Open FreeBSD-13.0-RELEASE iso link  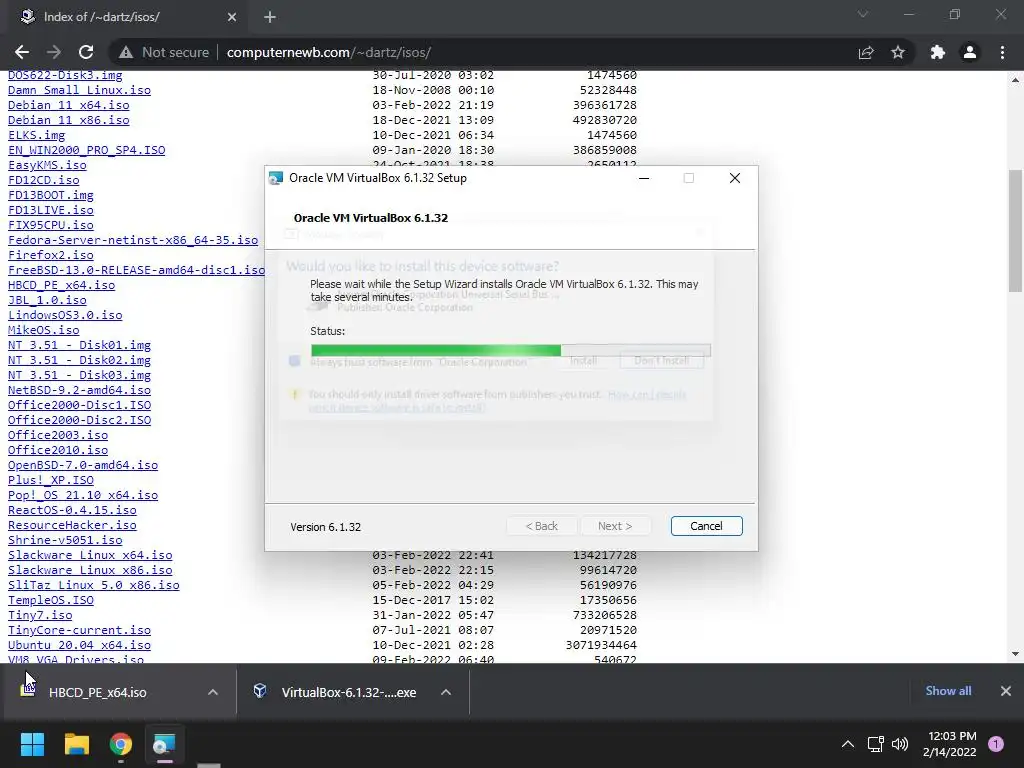click(136, 270)
